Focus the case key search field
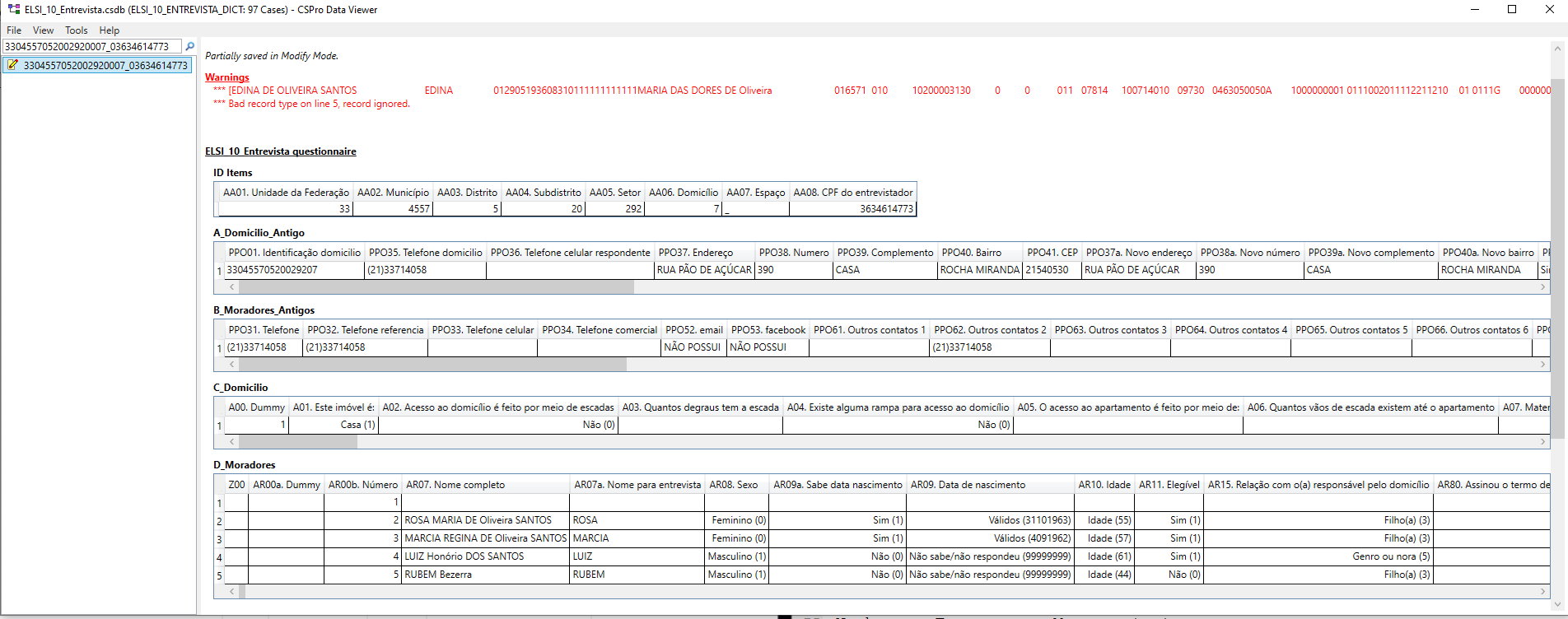The width and height of the screenshot is (1568, 619). click(x=92, y=47)
